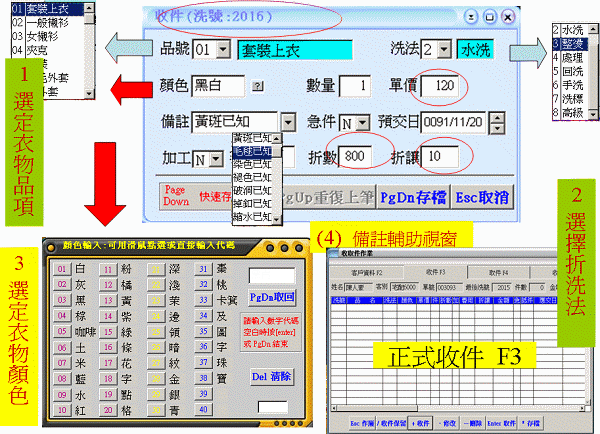The height and width of the screenshot is (434, 600).
Task: Open the 備註 combo box arrow
Action: (288, 122)
